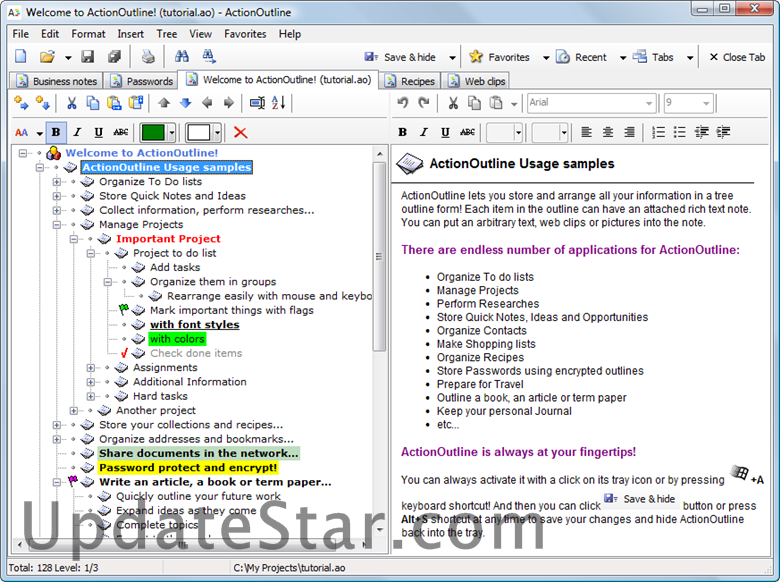Click the tree Copy icon
This screenshot has width=780, height=582.
tap(93, 103)
